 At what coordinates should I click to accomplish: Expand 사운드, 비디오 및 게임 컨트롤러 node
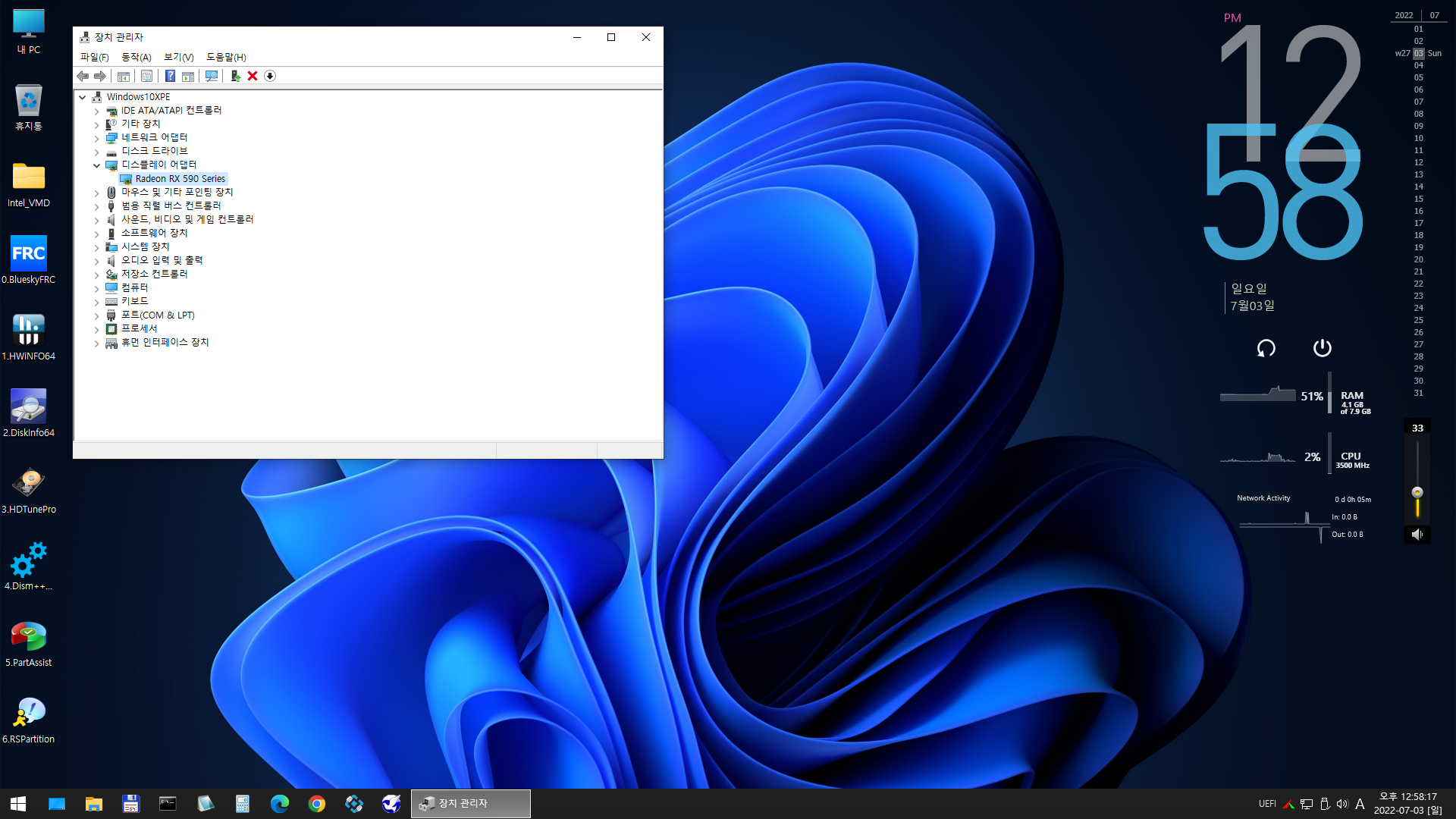(x=96, y=220)
